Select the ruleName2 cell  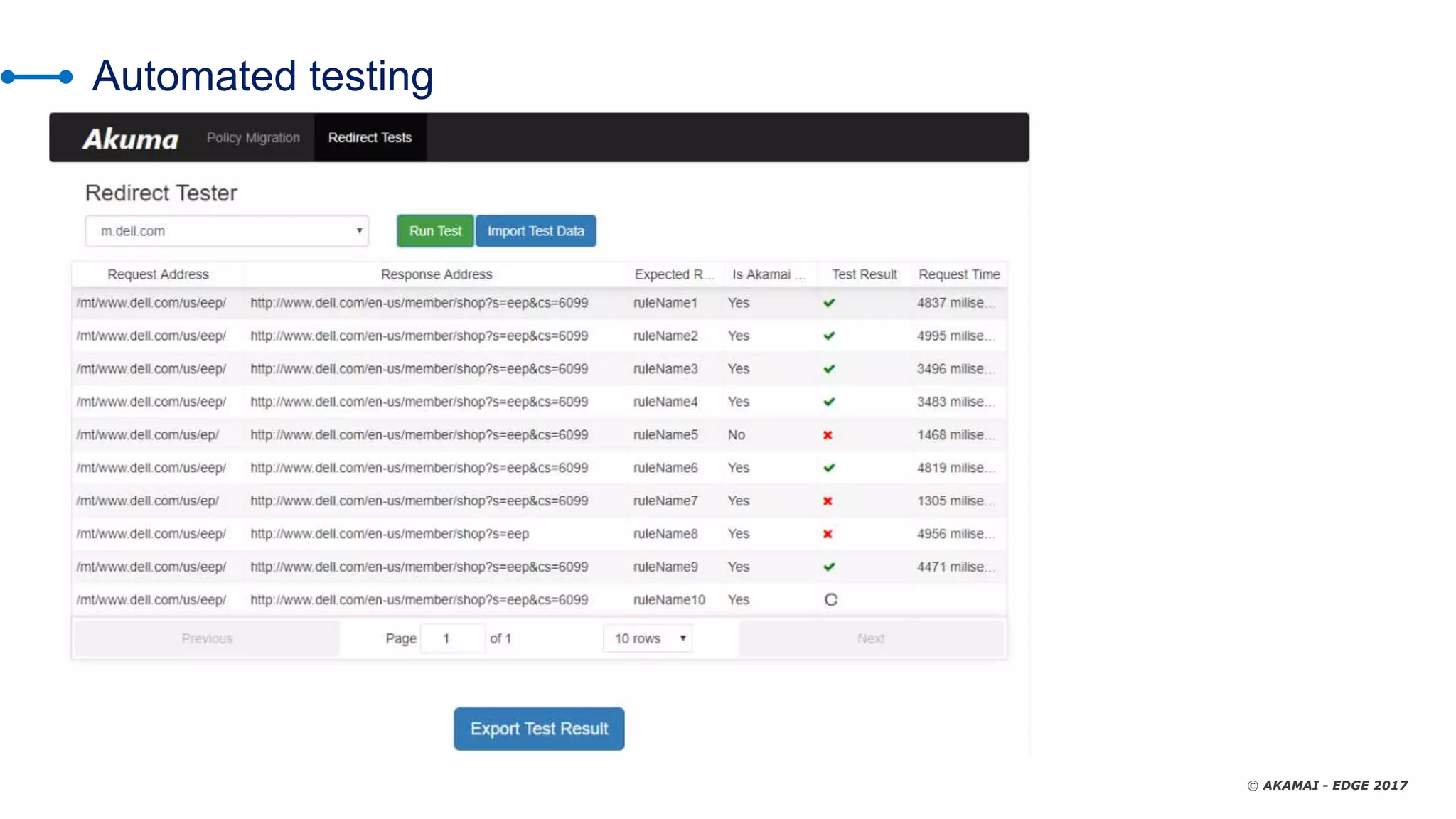(x=665, y=336)
